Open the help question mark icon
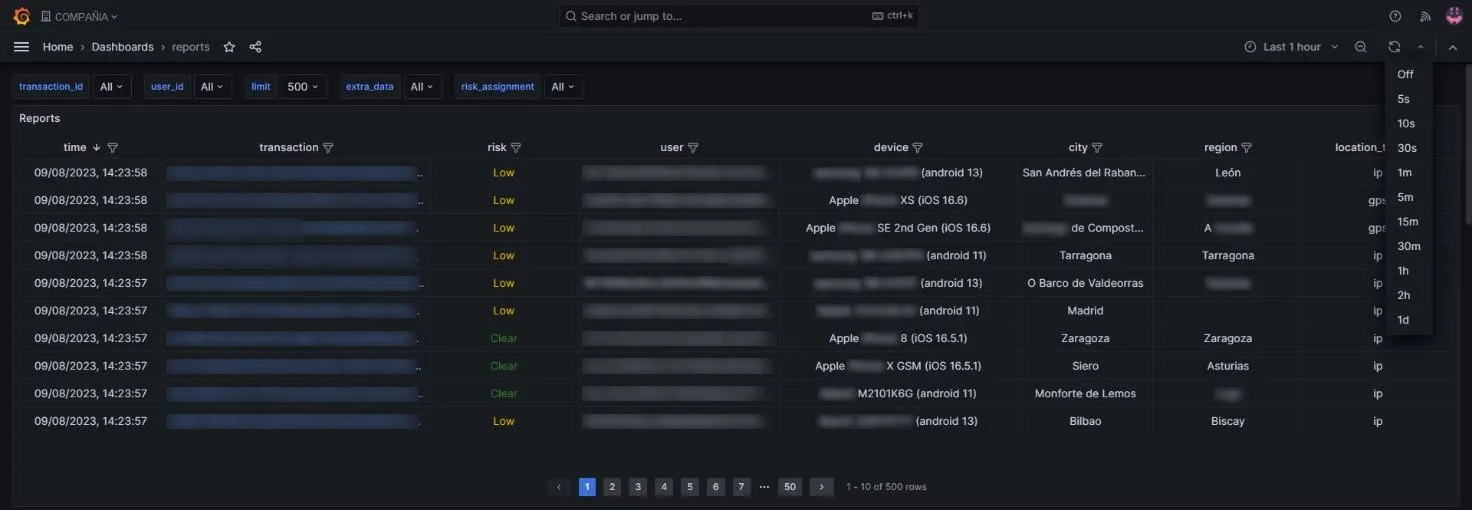The width and height of the screenshot is (1472, 510). pos(1396,16)
